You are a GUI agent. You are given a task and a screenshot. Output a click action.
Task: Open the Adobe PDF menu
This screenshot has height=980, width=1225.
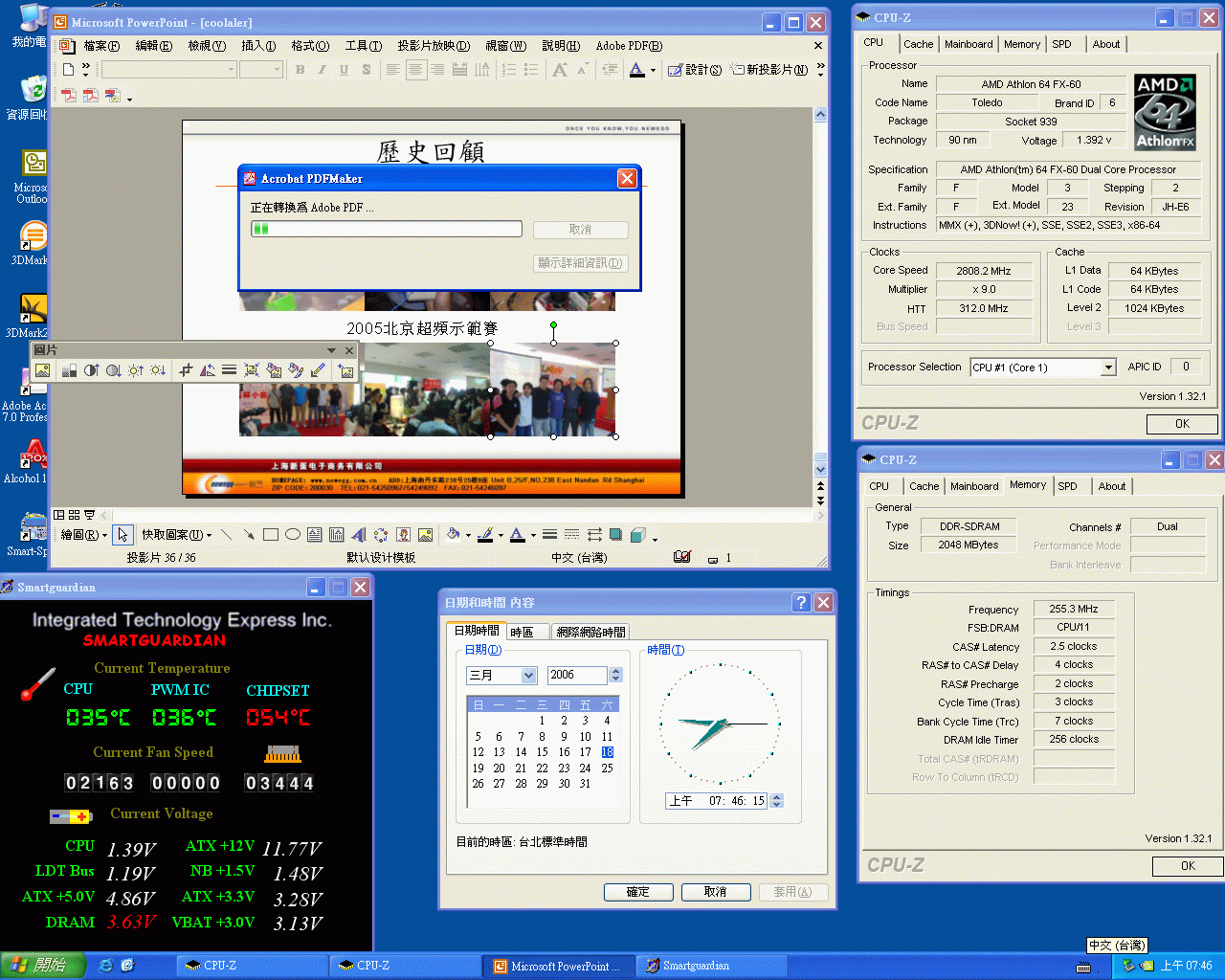pos(629,46)
